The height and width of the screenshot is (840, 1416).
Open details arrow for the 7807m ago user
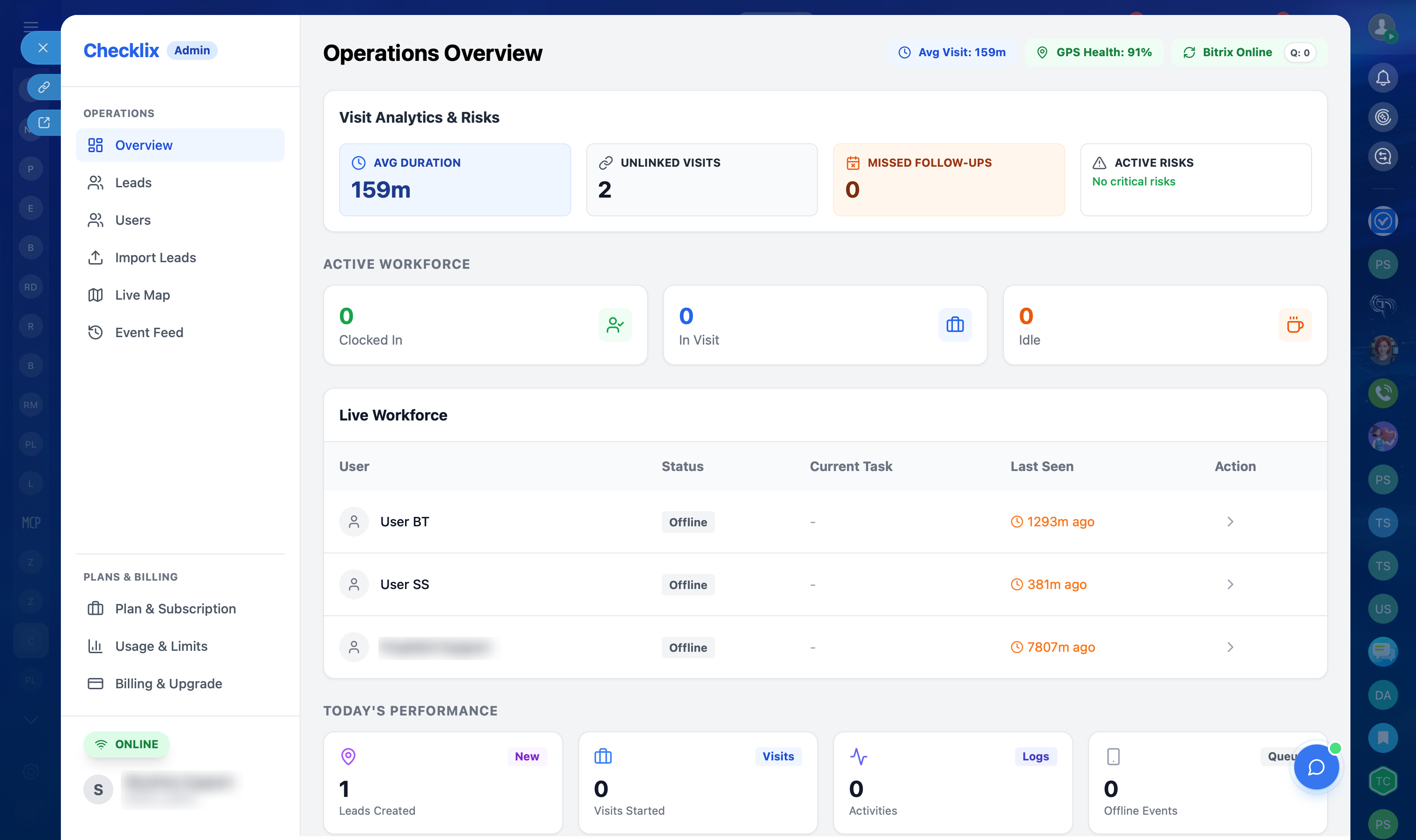[1230, 647]
